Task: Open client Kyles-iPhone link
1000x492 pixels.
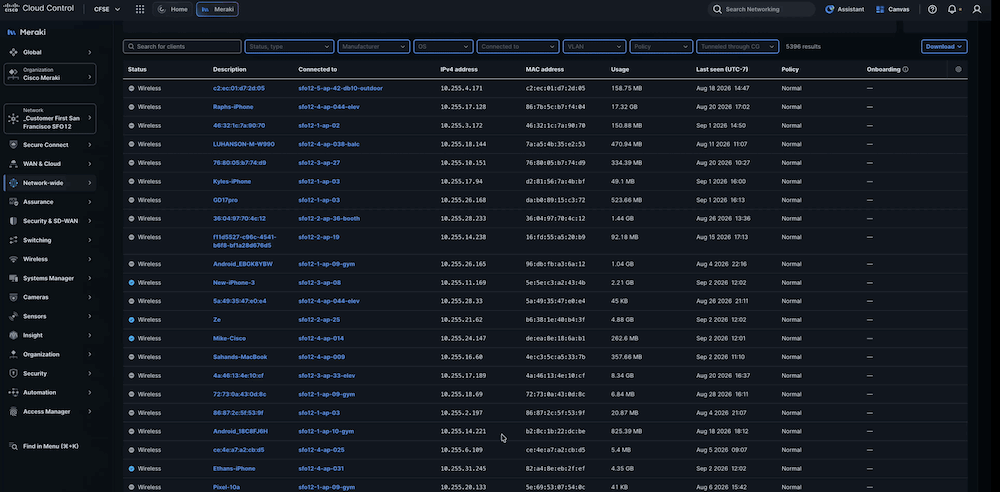Action: (232, 182)
